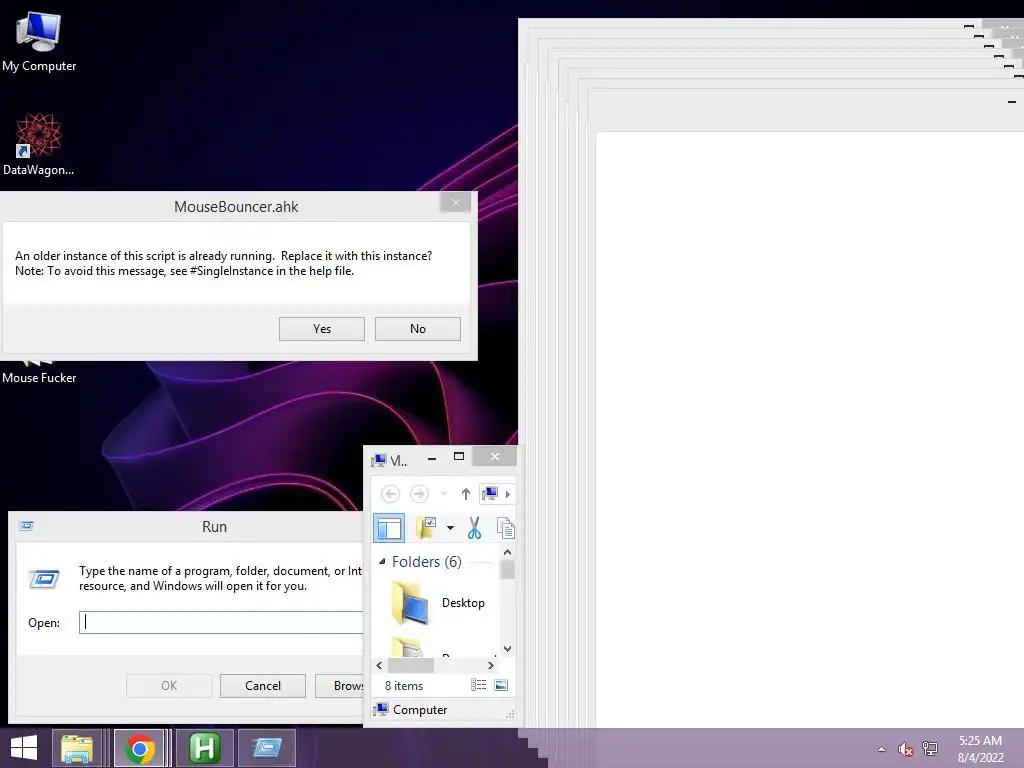Switch explorer to large icons view
This screenshot has height=768, width=1024.
click(x=501, y=684)
